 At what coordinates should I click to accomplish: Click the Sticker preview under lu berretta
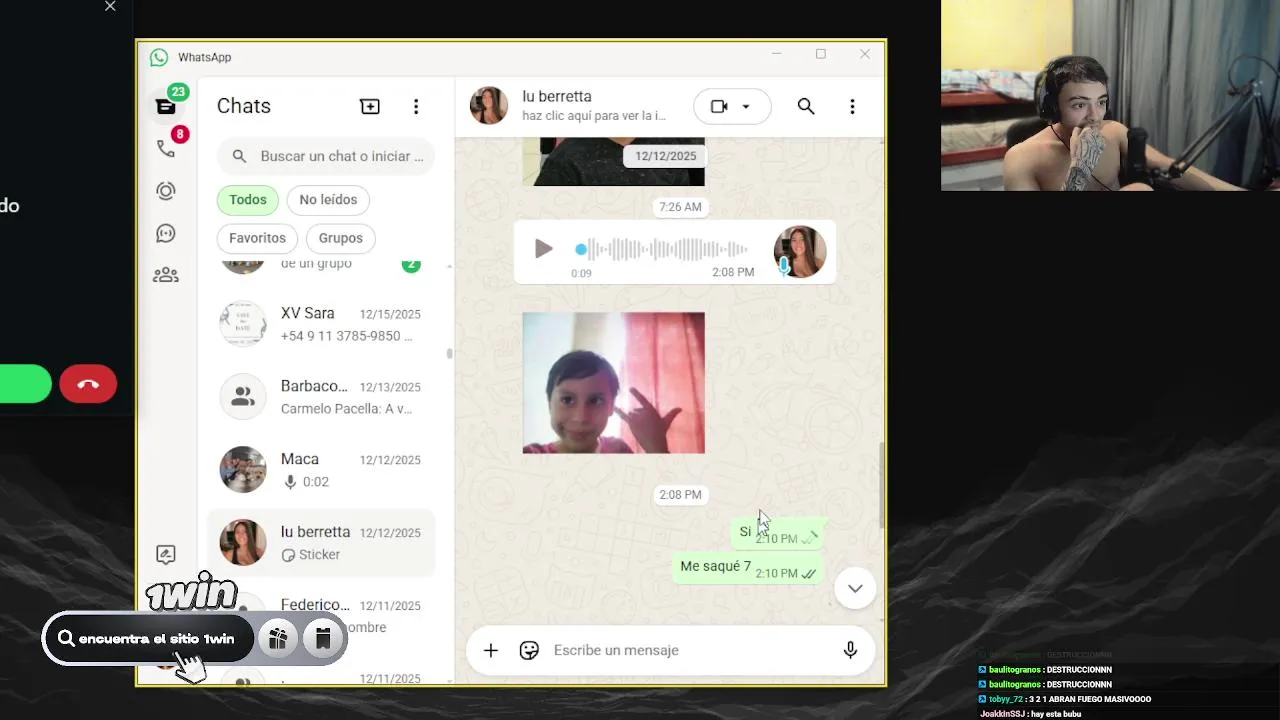(311, 555)
